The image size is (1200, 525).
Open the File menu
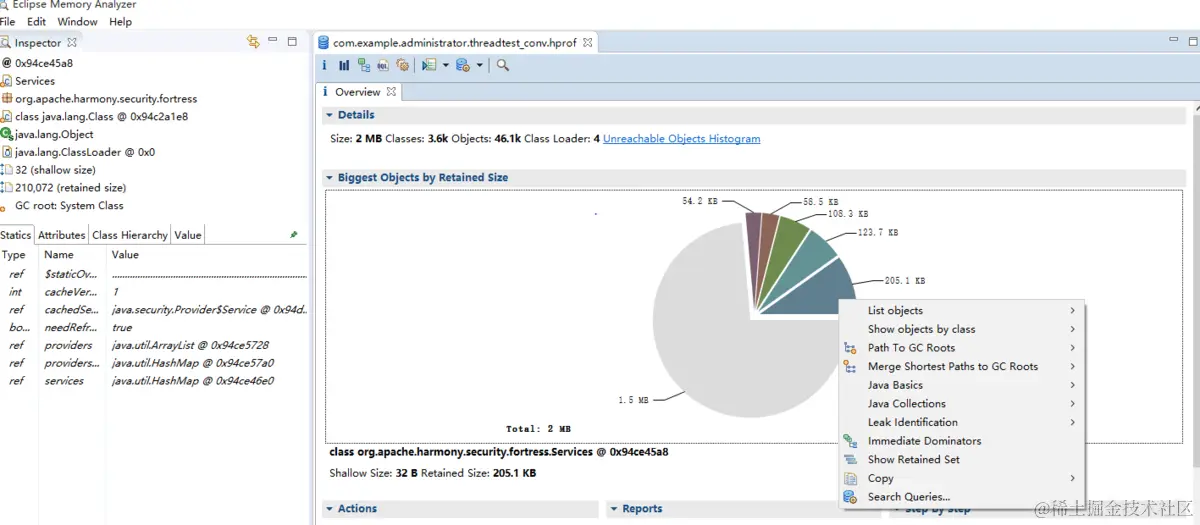tap(8, 21)
